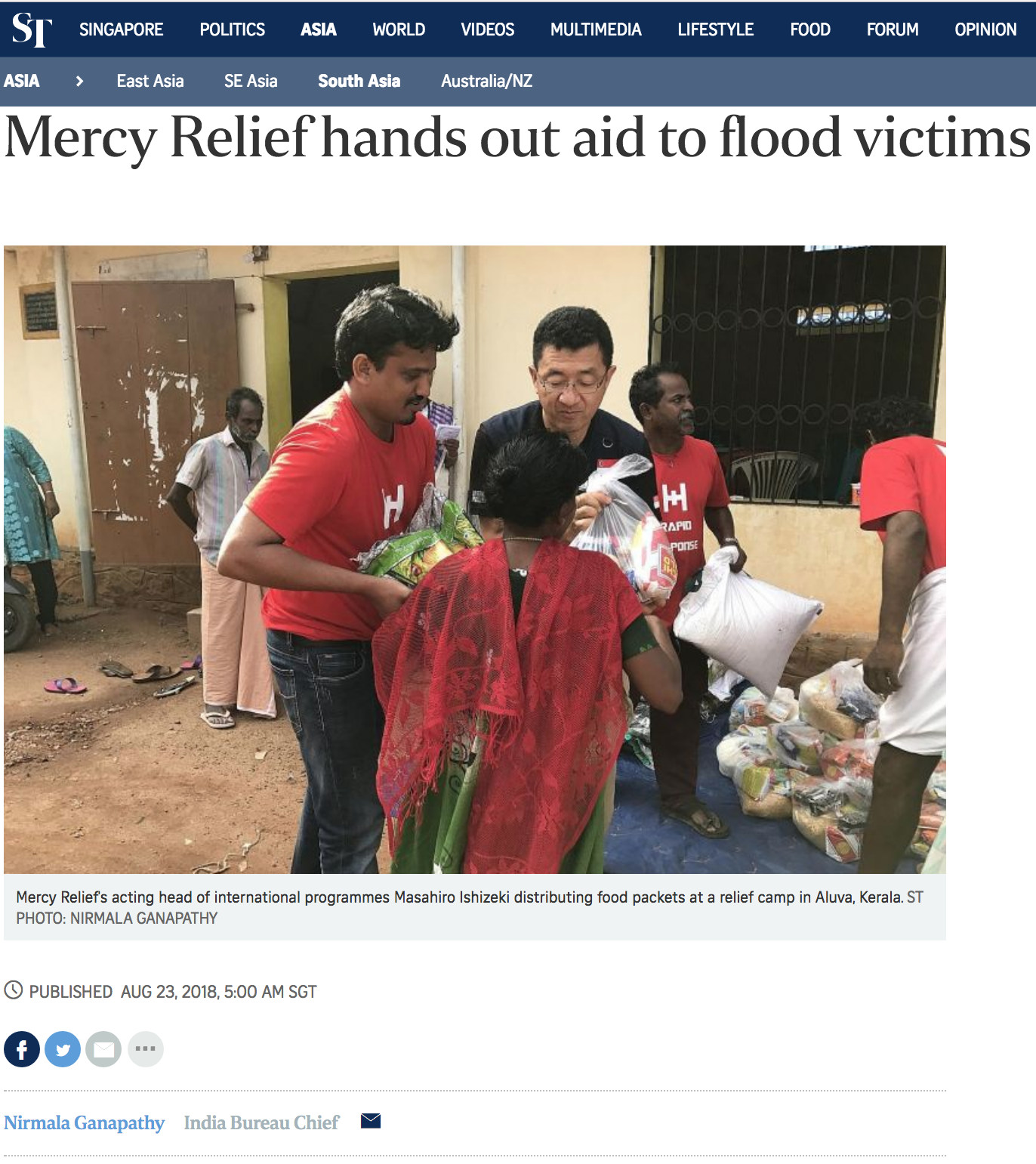Share article via email icon
The image size is (1036, 1164).
pos(103,1049)
